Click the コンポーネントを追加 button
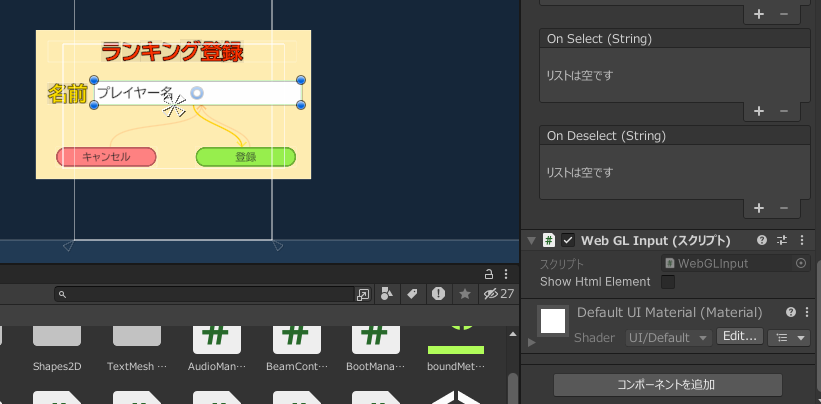Image resolution: width=821 pixels, height=404 pixels. click(x=668, y=384)
